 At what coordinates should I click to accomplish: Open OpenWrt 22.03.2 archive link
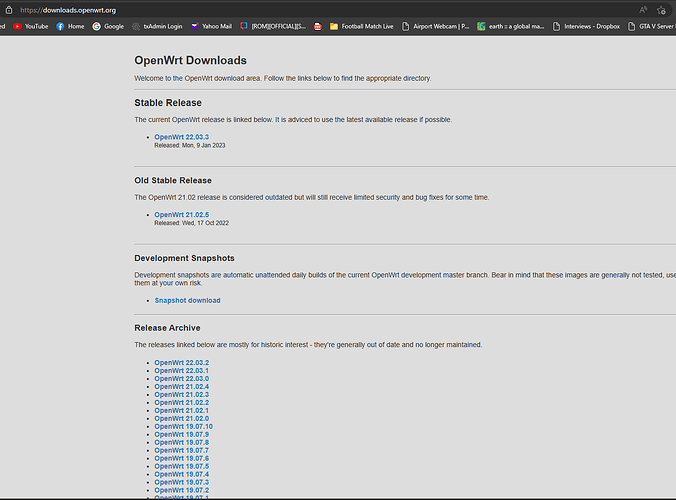tap(182, 362)
